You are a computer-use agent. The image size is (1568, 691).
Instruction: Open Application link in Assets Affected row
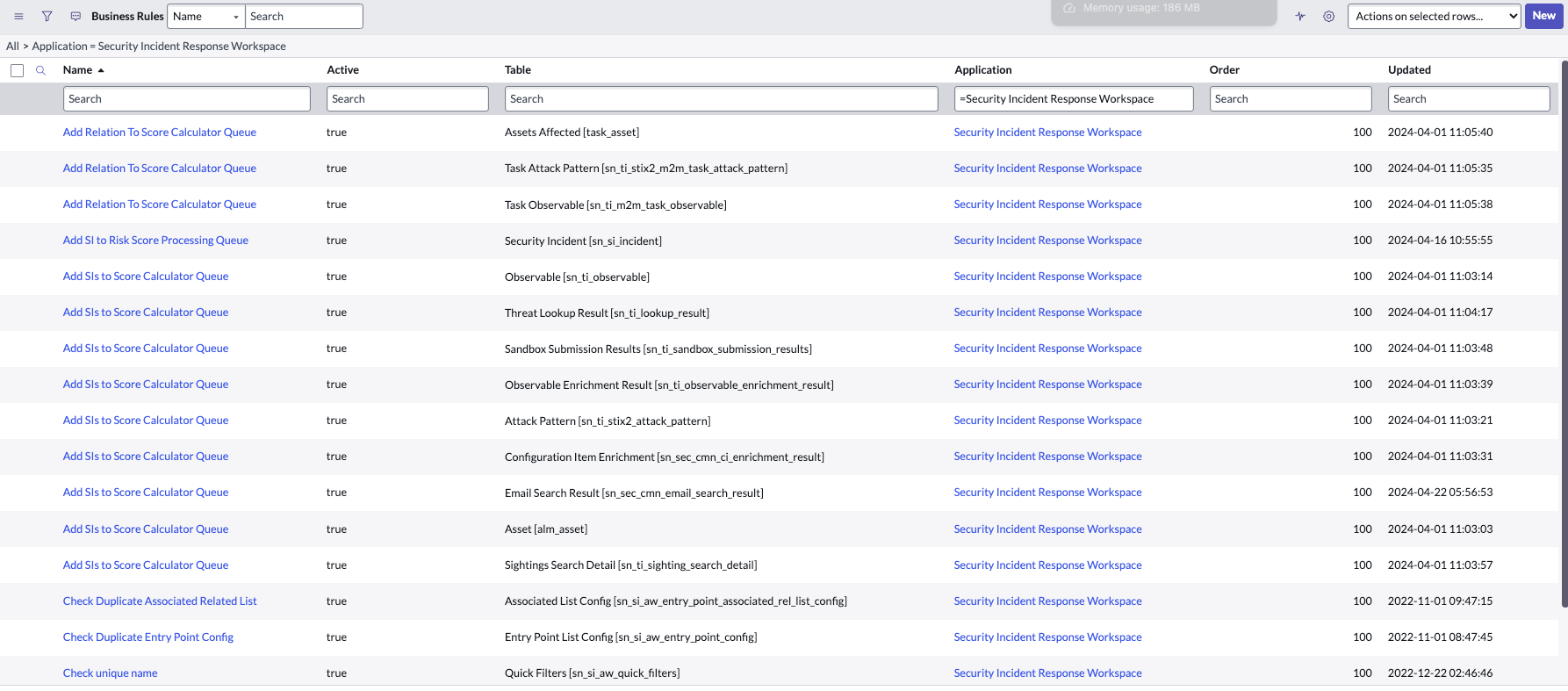click(1048, 133)
